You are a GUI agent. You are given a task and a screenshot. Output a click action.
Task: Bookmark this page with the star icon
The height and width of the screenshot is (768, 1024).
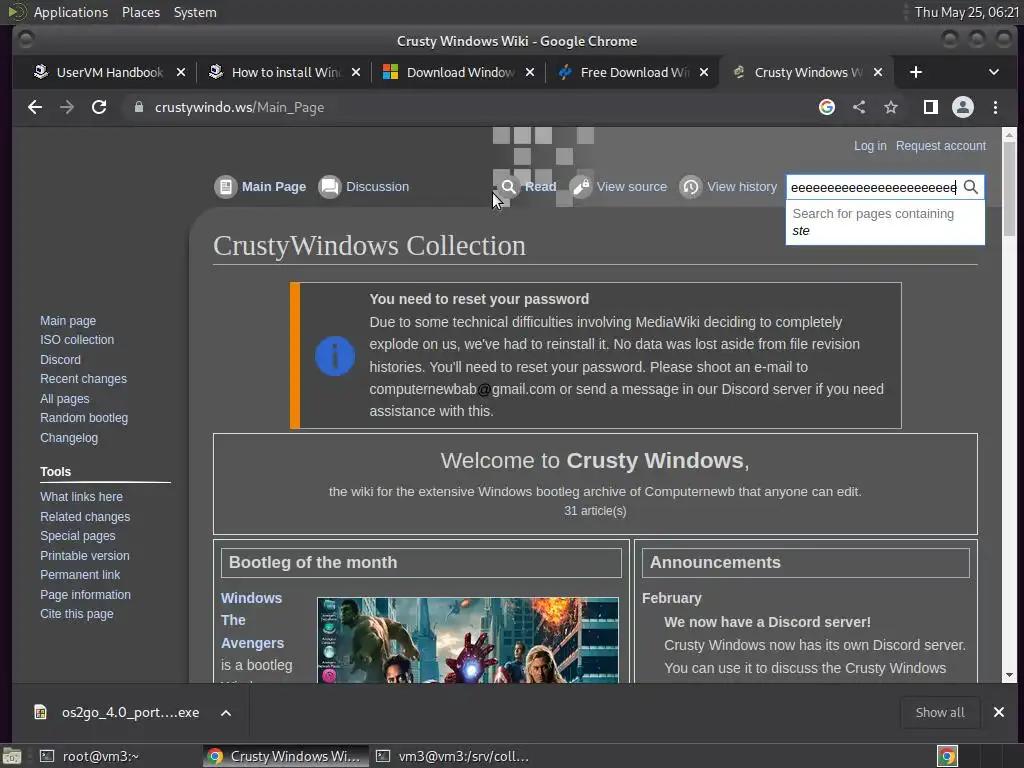point(891,107)
